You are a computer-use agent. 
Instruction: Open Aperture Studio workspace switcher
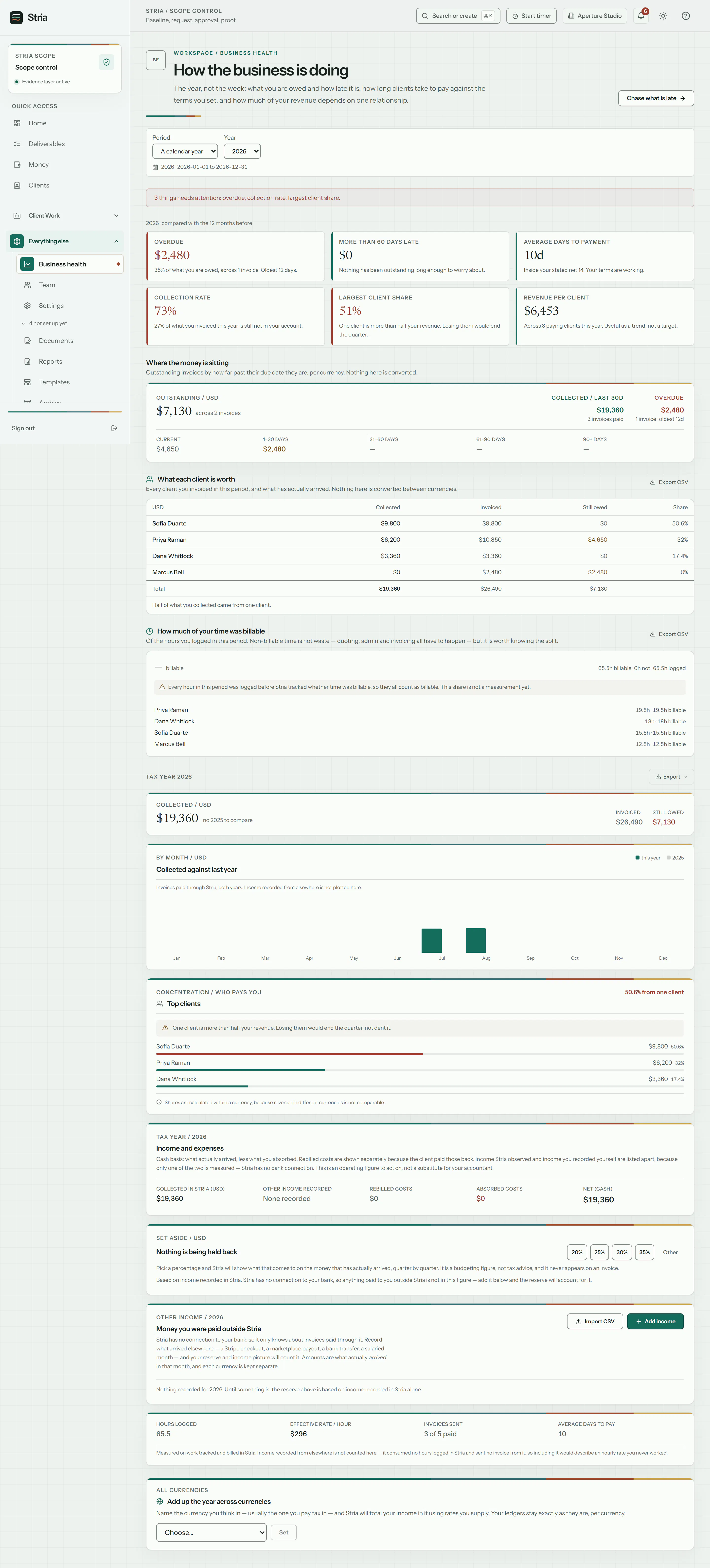(595, 16)
